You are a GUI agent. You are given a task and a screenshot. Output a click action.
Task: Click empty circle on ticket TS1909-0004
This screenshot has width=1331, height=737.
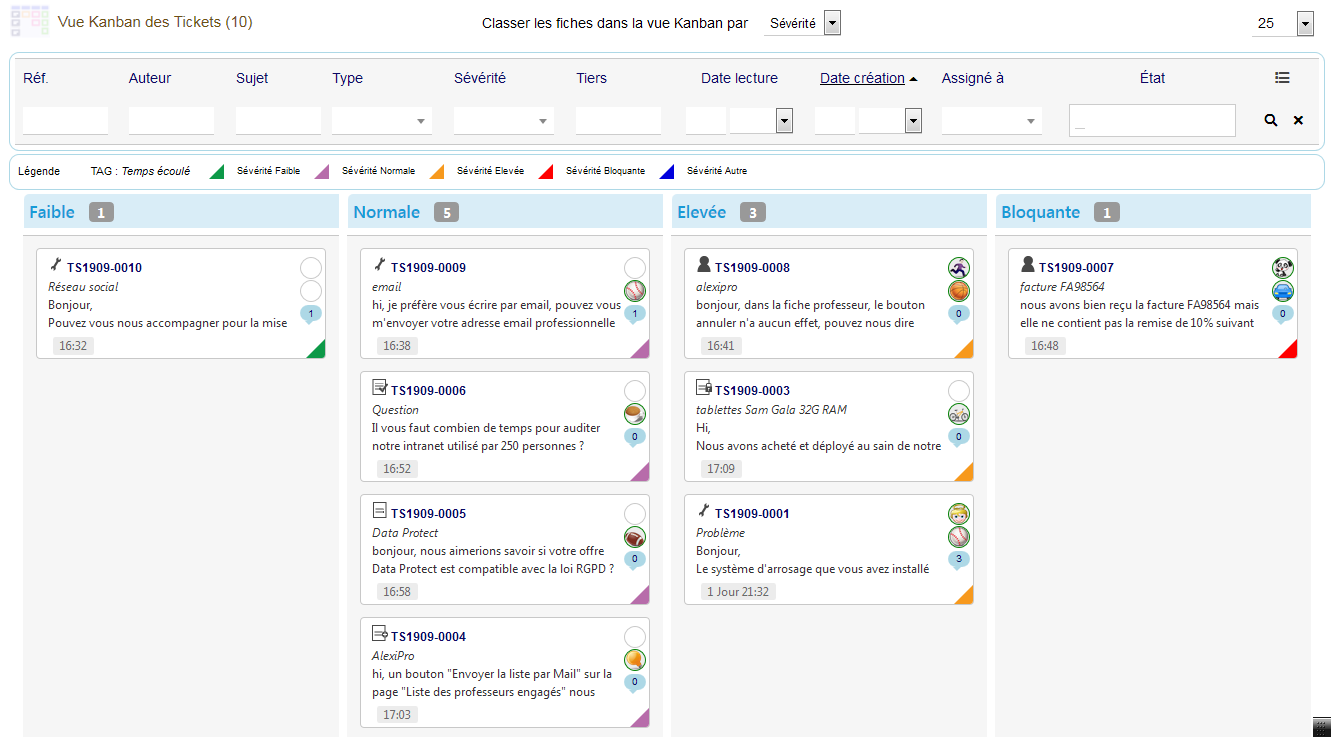(x=635, y=636)
